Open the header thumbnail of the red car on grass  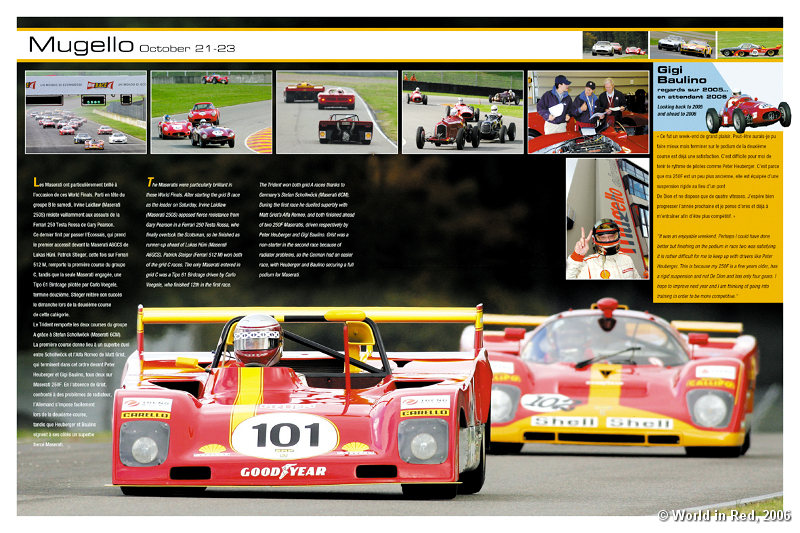point(749,45)
